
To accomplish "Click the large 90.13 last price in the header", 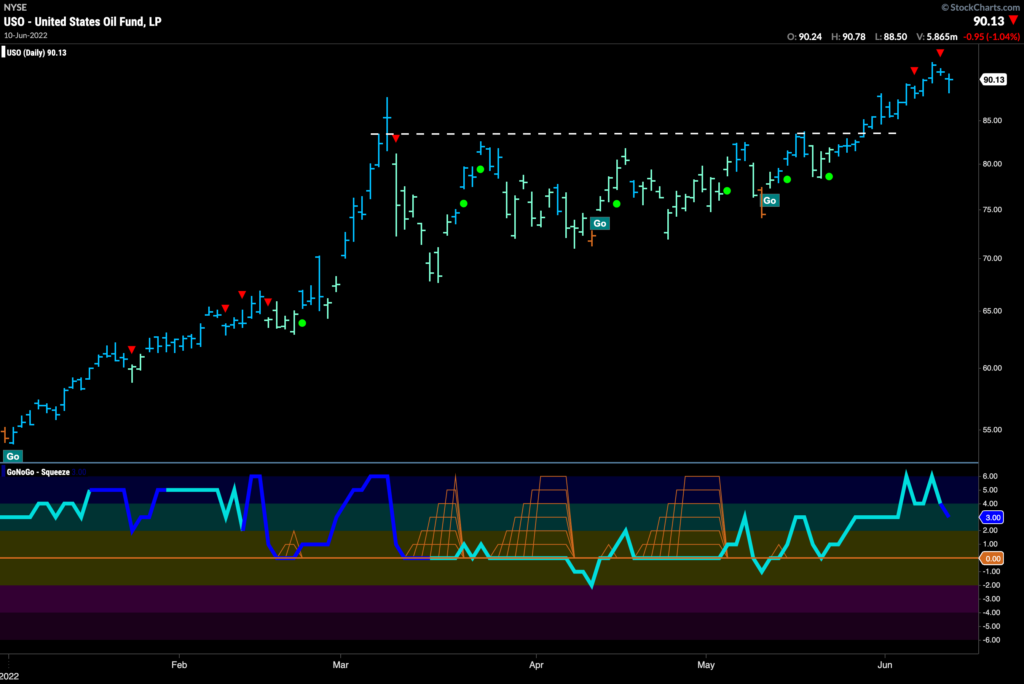I will 988,21.
